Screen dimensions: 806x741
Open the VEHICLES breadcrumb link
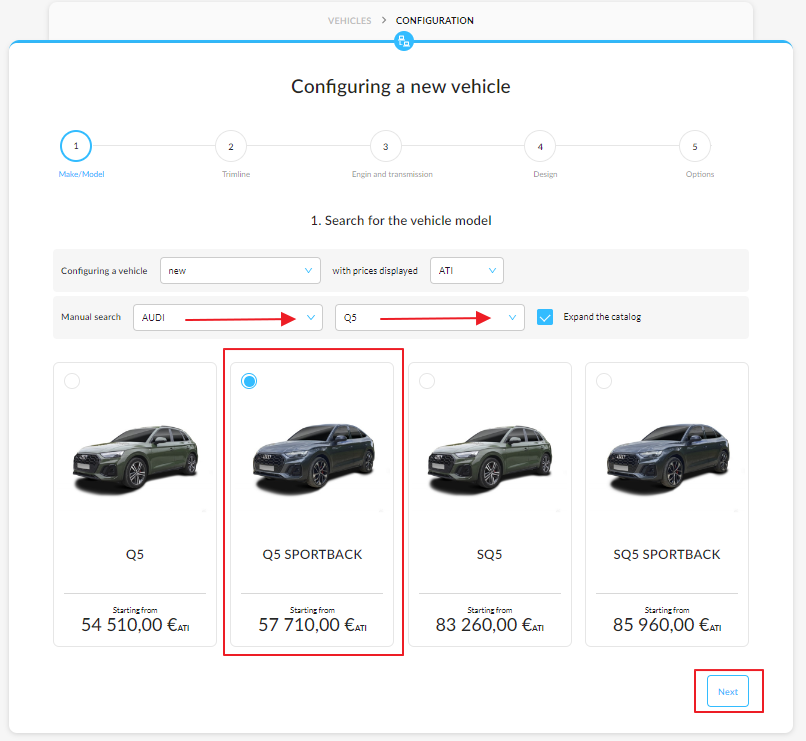click(350, 21)
